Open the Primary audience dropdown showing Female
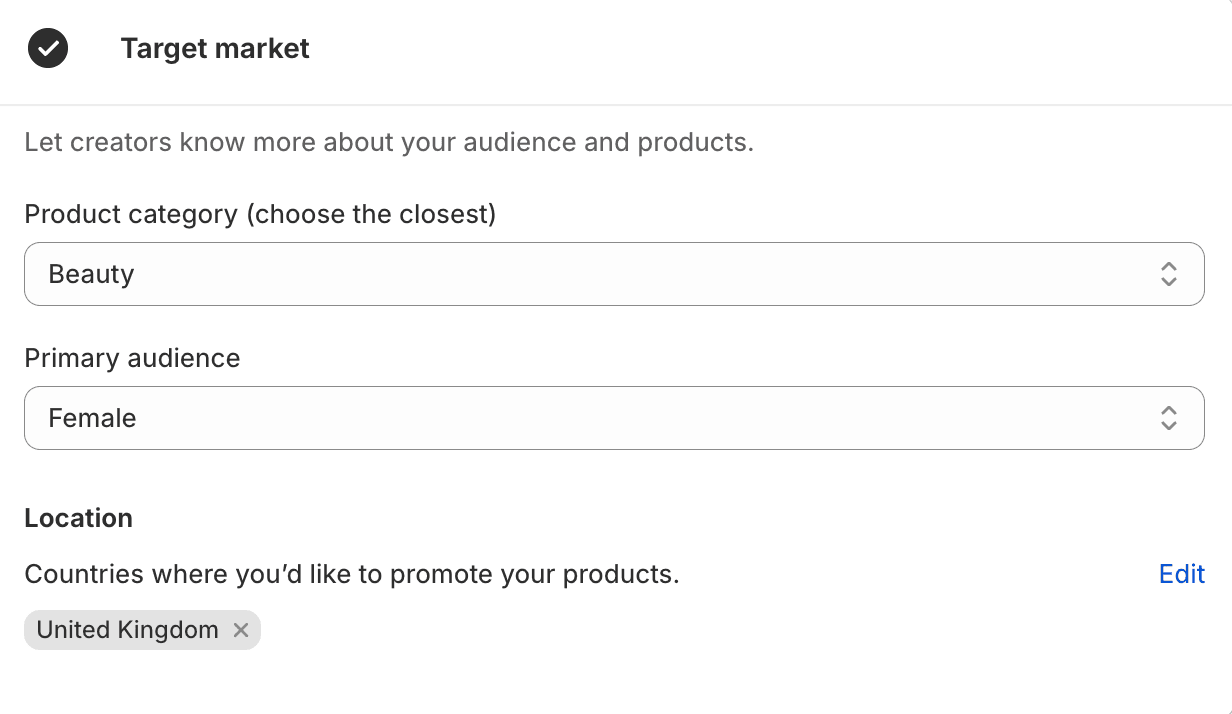The image size is (1232, 714). click(x=615, y=418)
